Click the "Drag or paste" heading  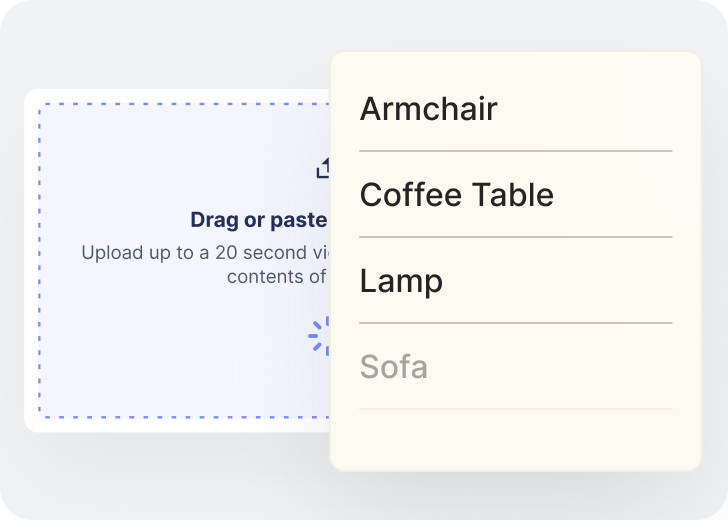pos(259,220)
